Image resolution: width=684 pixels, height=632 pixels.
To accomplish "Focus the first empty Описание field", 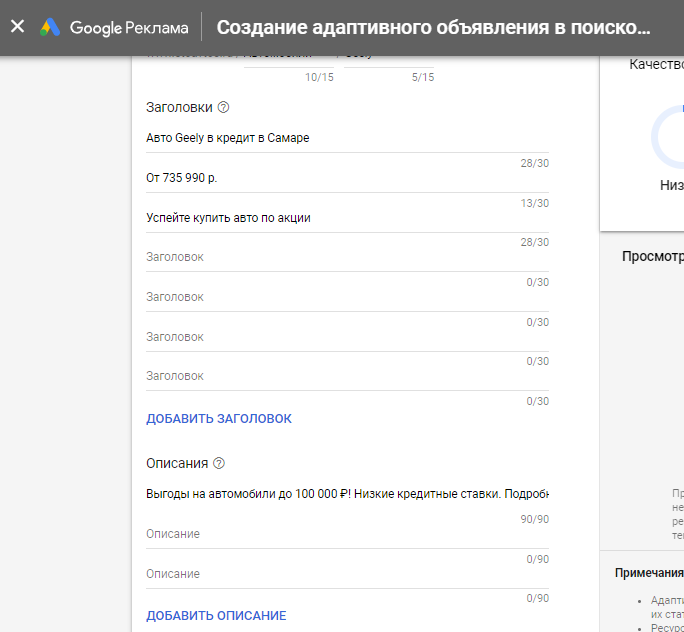I will click(x=347, y=534).
